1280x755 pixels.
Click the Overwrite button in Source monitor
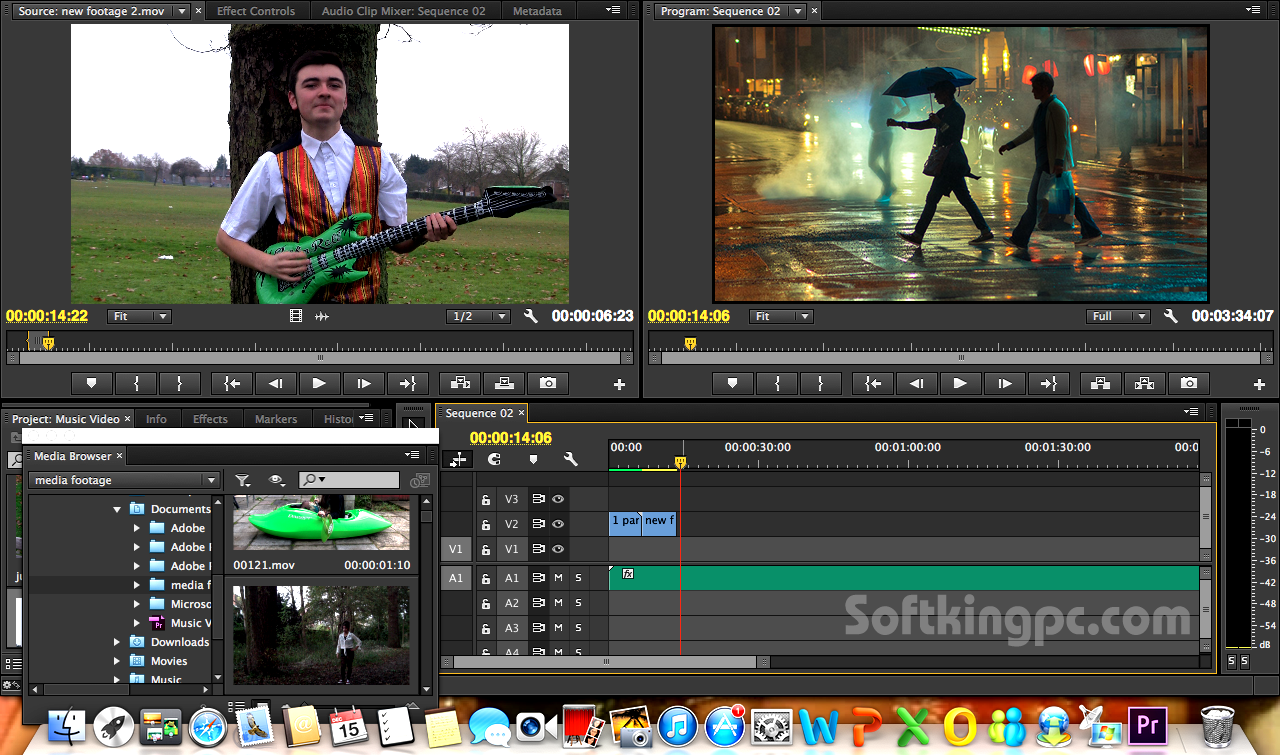(x=503, y=383)
